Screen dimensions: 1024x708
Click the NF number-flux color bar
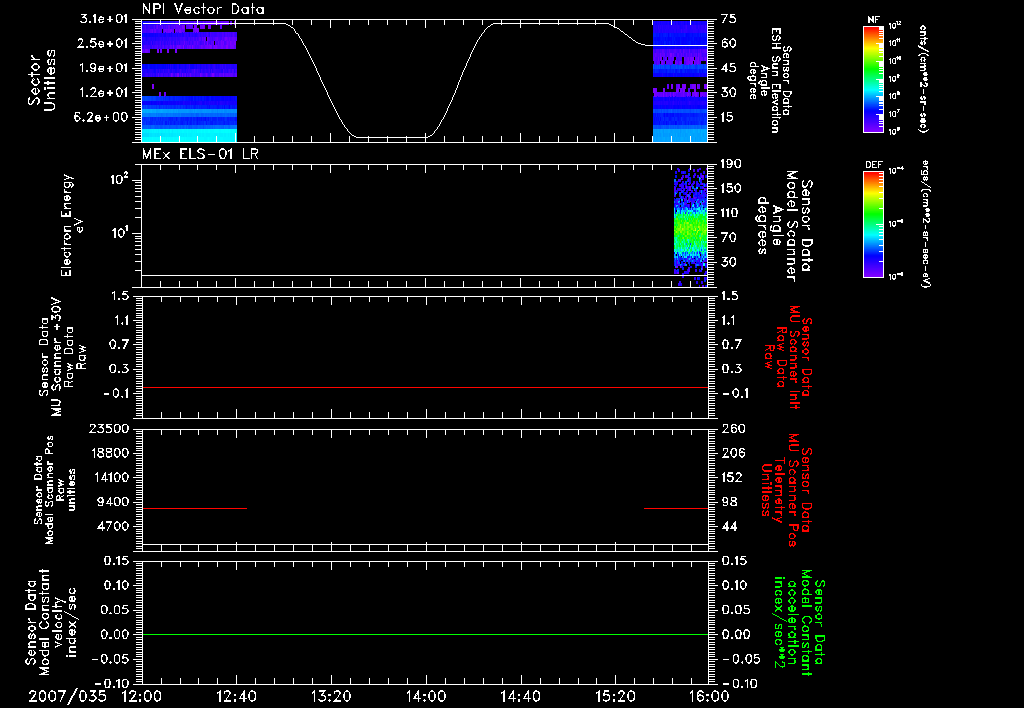pos(874,79)
